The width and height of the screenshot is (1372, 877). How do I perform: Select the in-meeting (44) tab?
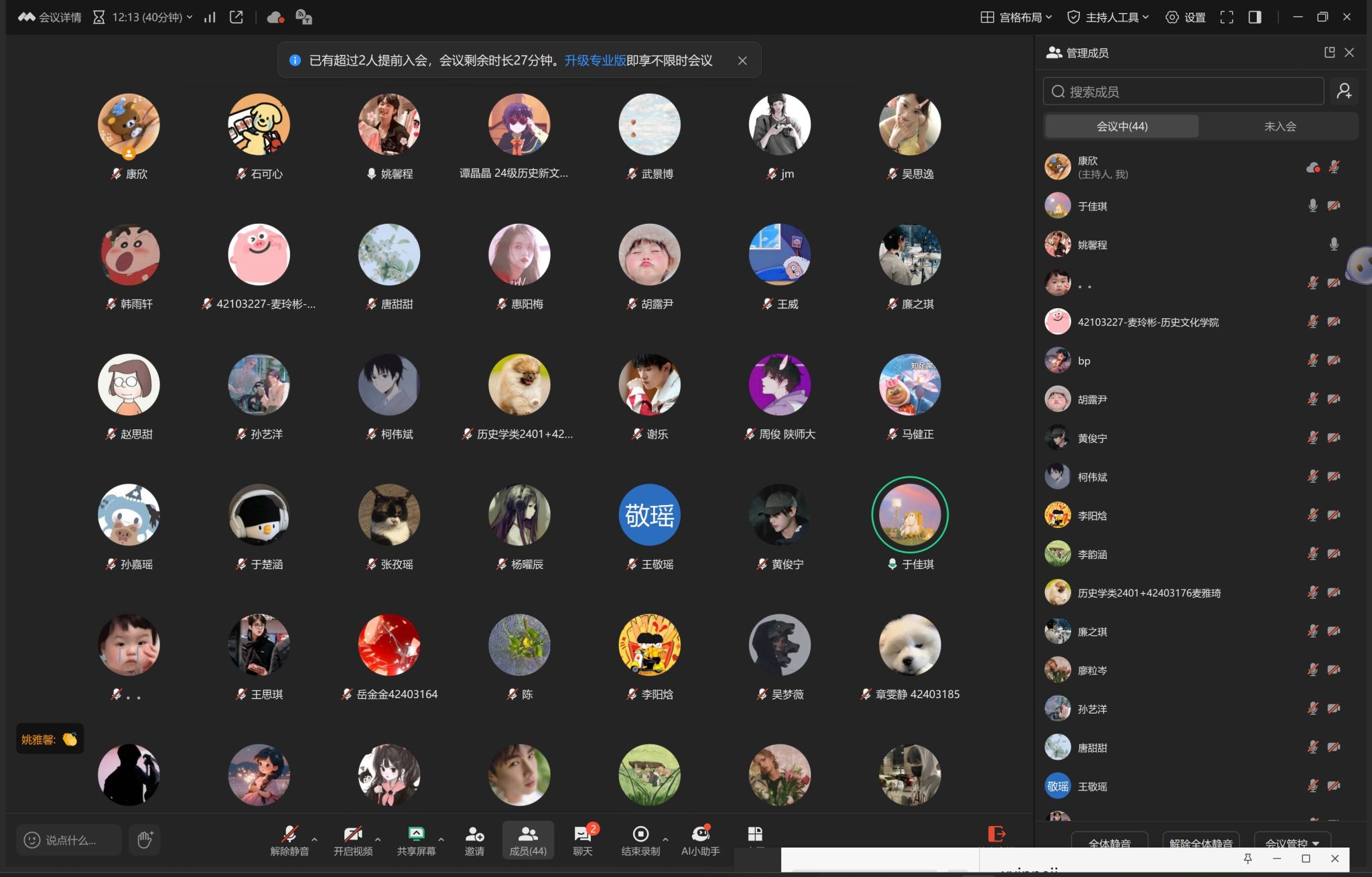(x=1121, y=126)
